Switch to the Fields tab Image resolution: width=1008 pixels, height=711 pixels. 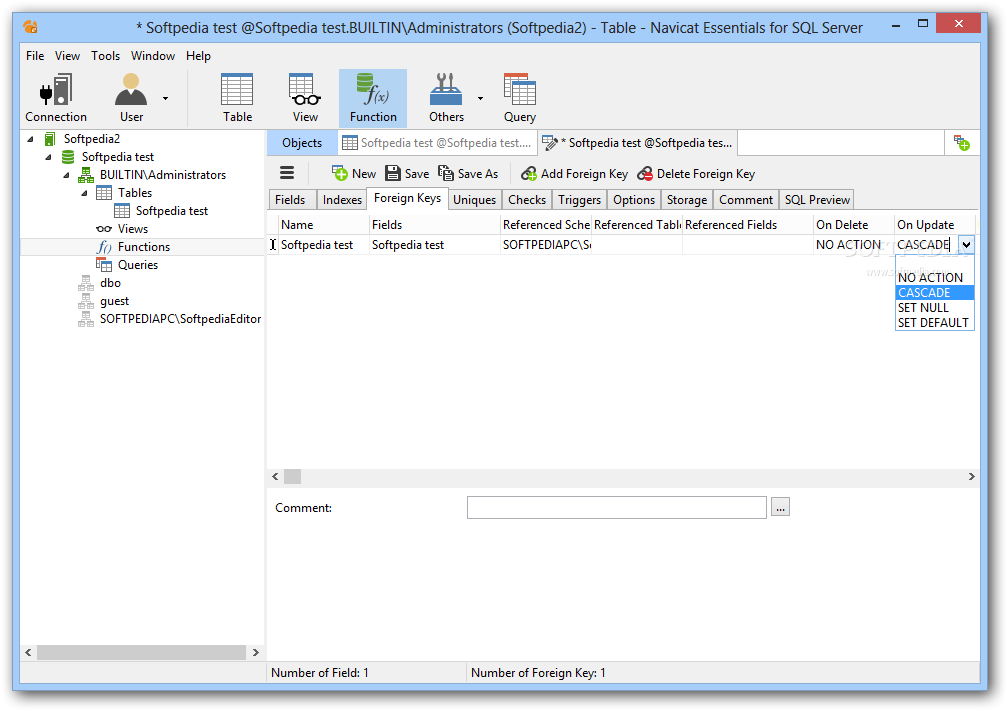pos(290,200)
